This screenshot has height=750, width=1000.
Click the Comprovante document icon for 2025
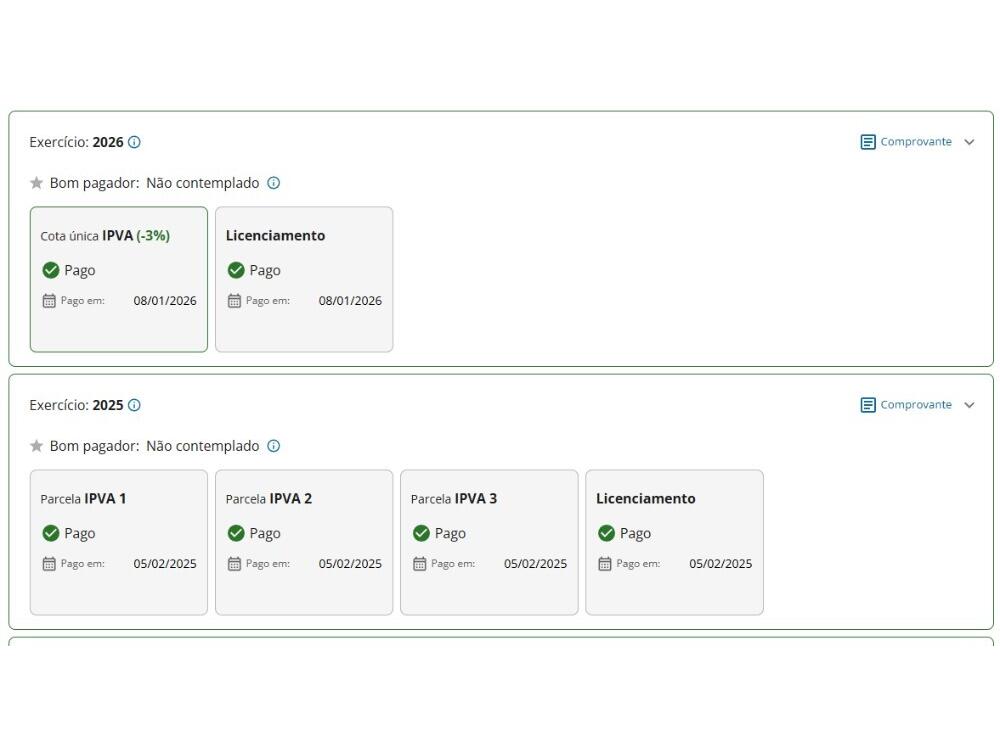(868, 405)
